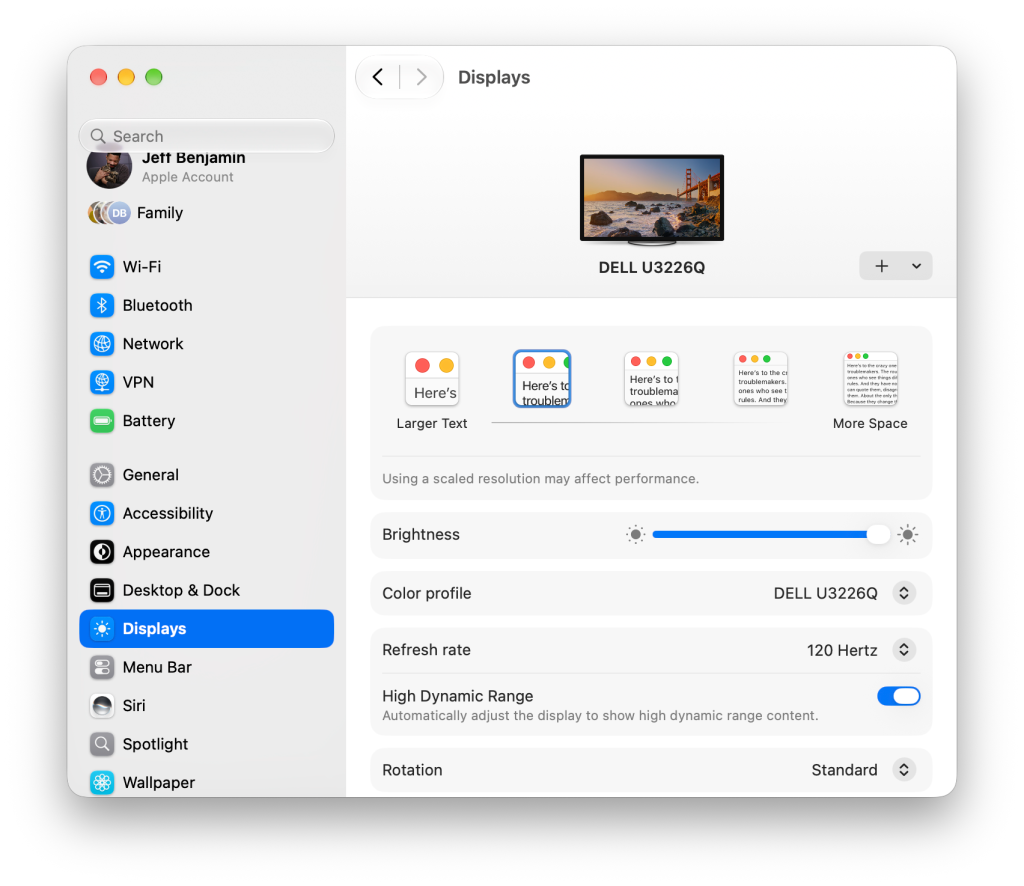This screenshot has width=1024, height=886.
Task: Click the scaled resolution performance note
Action: point(540,479)
